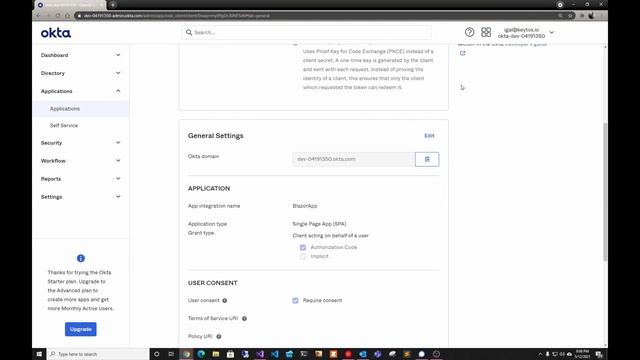Open Task View on the taskbar
The image size is (640, 360).
[171, 354]
